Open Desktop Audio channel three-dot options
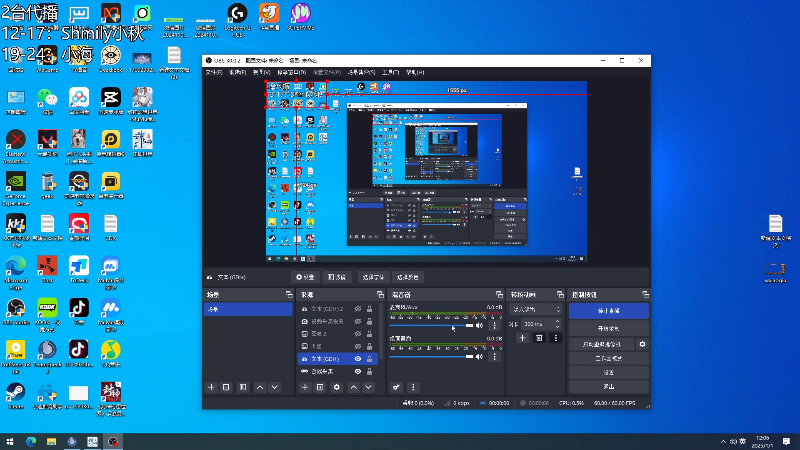This screenshot has height=450, width=800. pos(494,357)
